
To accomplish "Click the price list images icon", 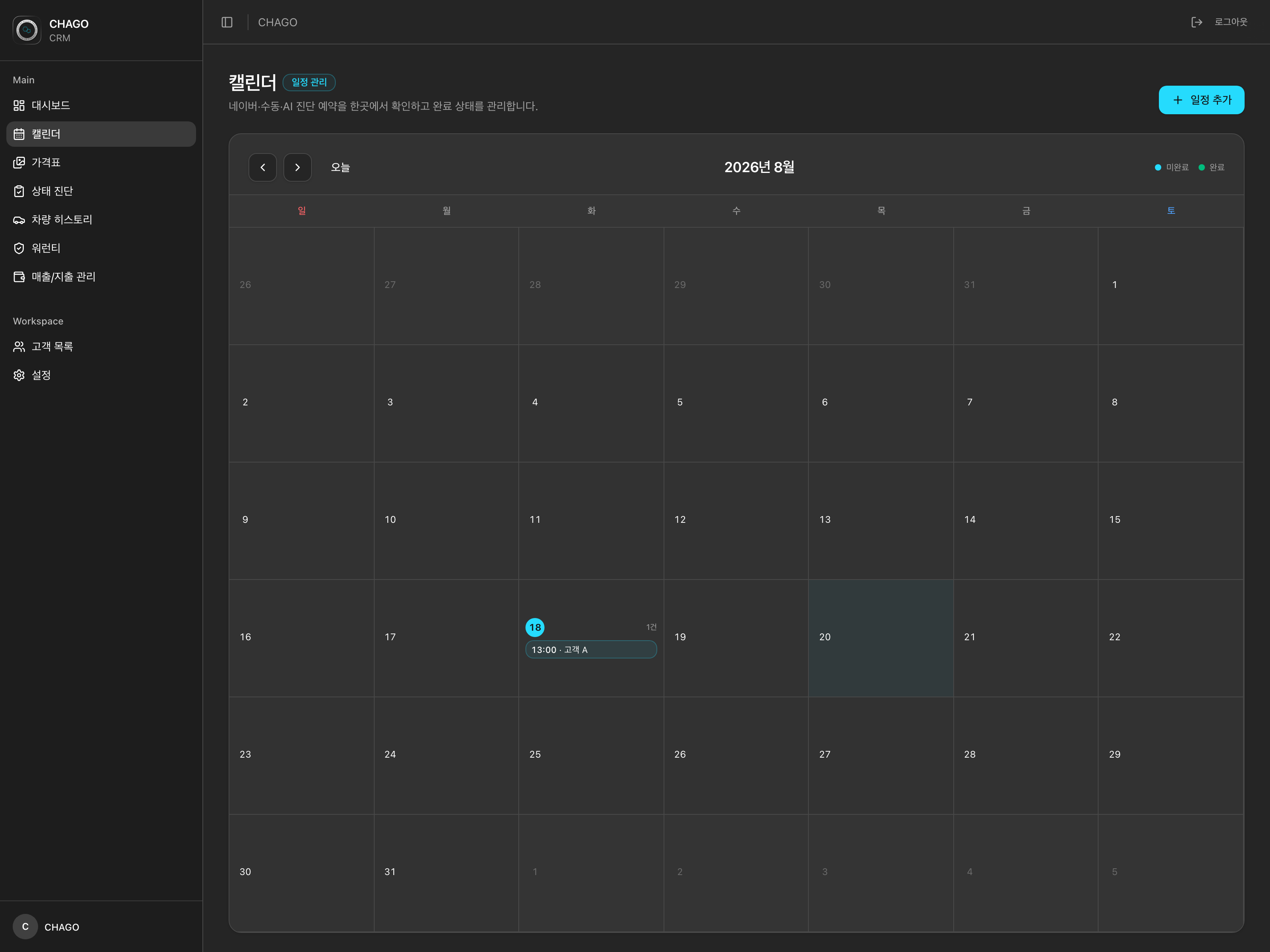I will click(x=19, y=162).
